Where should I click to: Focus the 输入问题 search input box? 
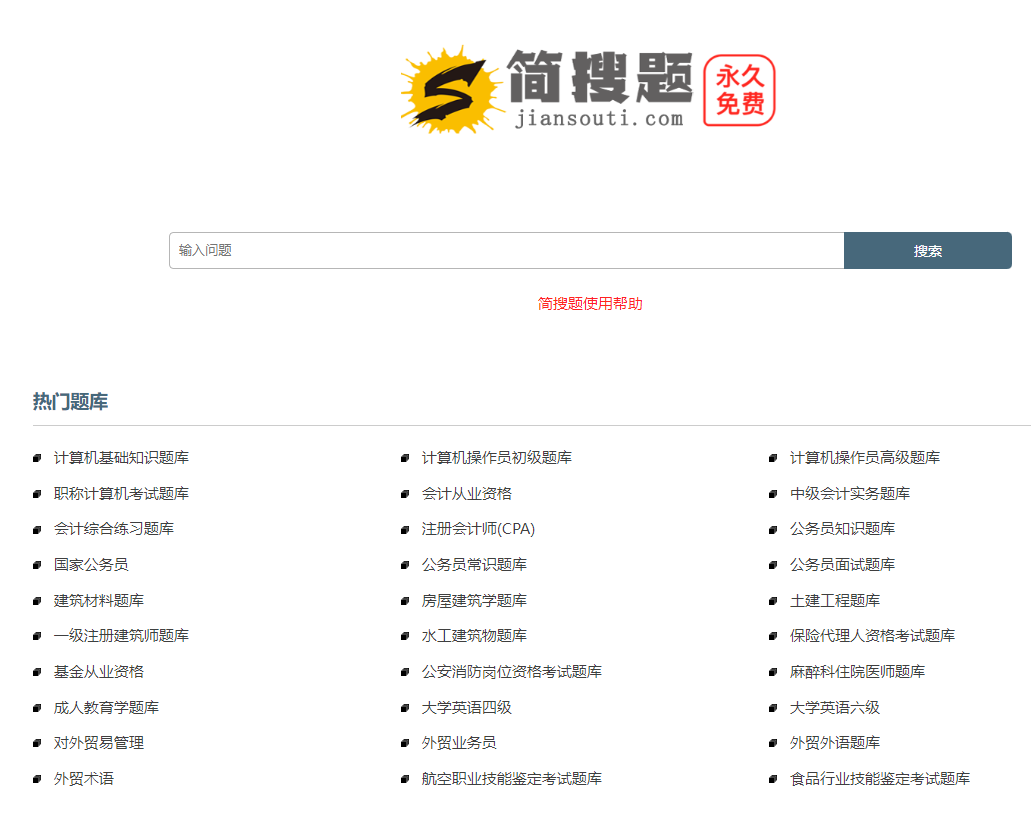pos(506,250)
